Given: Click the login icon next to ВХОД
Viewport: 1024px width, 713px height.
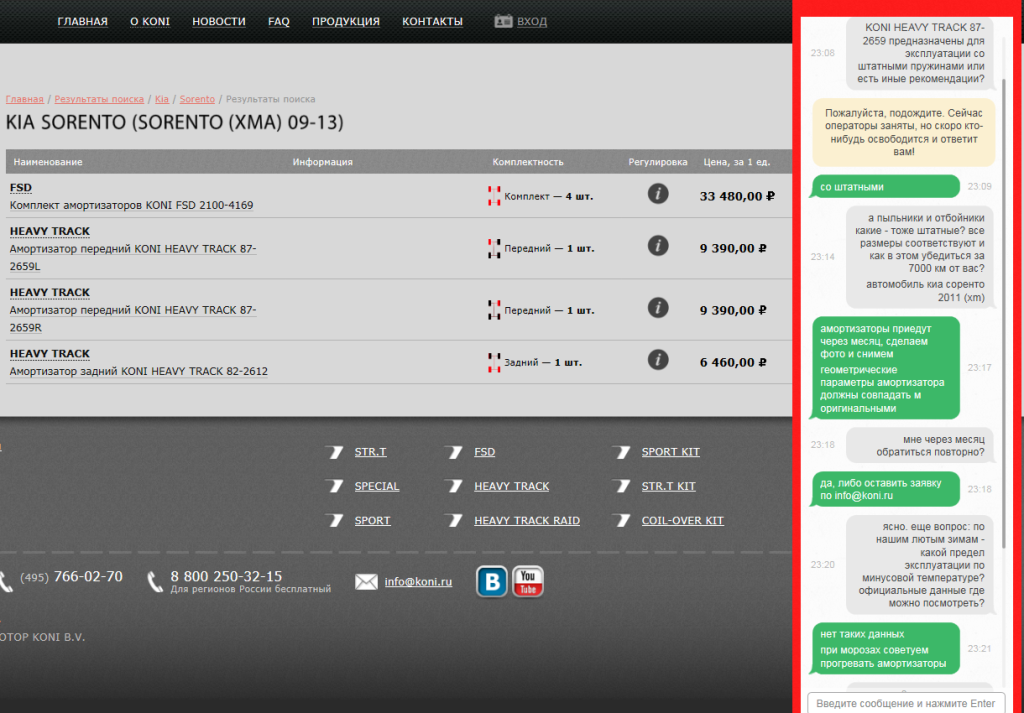Looking at the screenshot, I should tap(503, 21).
